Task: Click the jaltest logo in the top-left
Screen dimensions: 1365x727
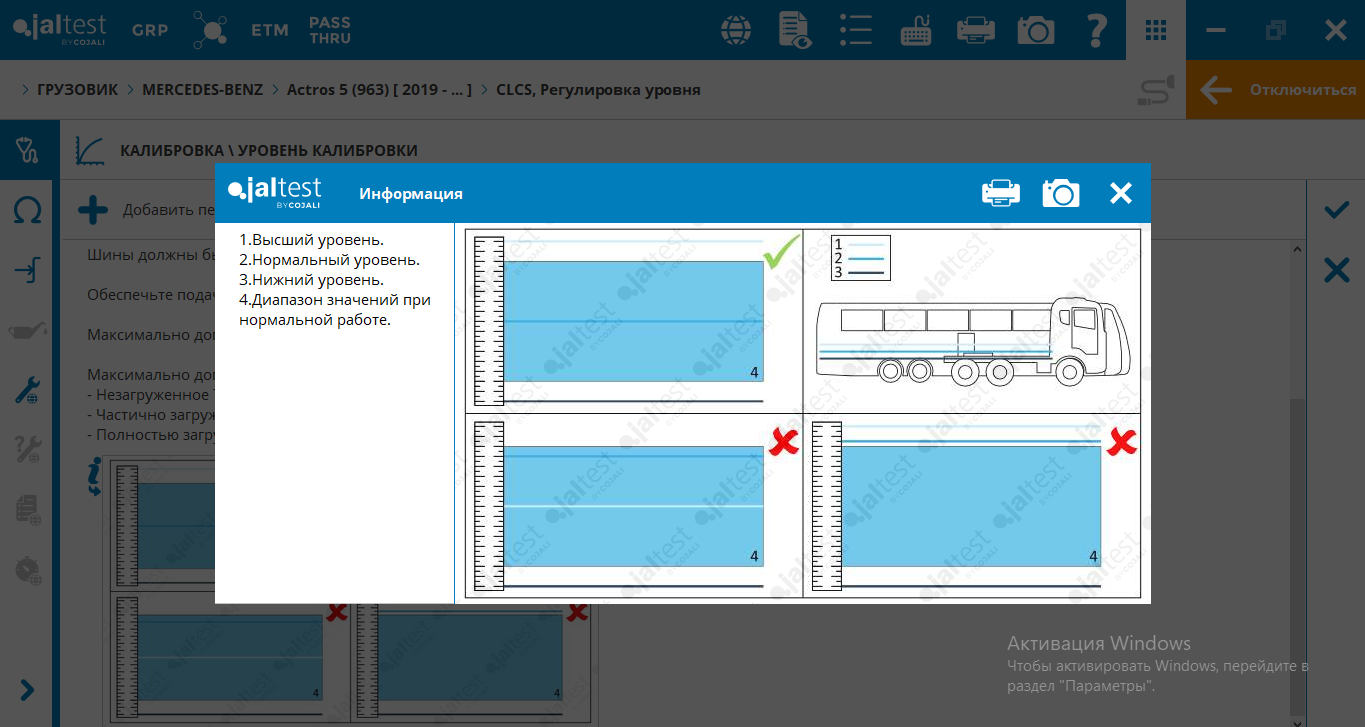Action: 60,30
